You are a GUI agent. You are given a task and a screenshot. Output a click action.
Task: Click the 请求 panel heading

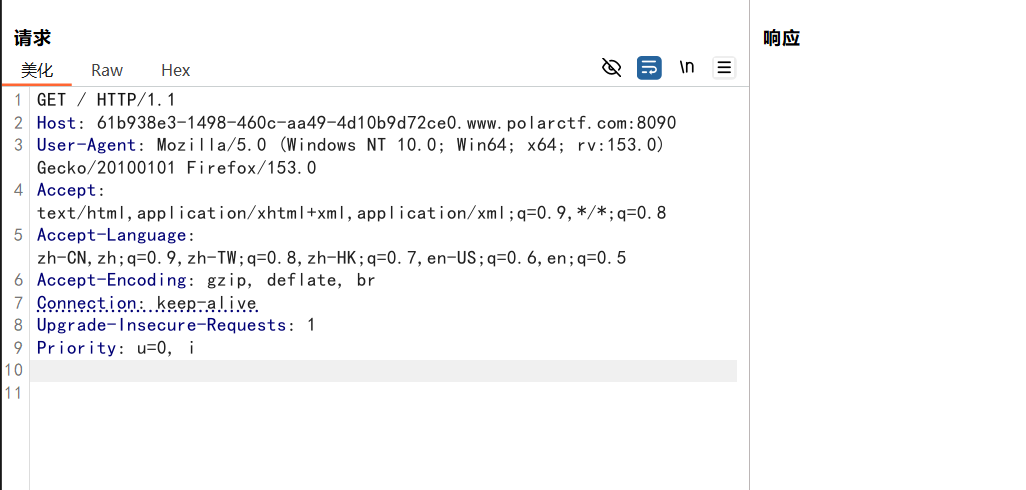32,38
